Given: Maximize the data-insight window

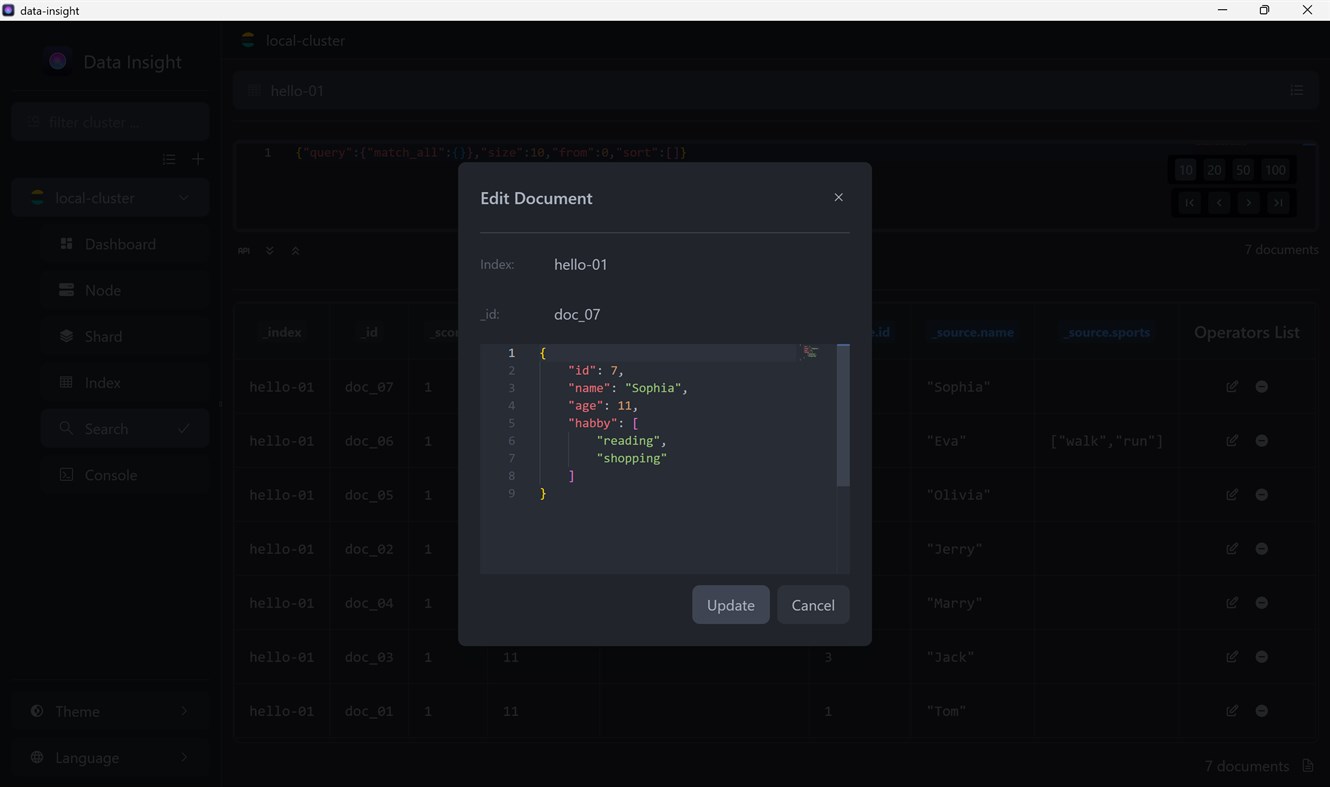Looking at the screenshot, I should point(1264,10).
